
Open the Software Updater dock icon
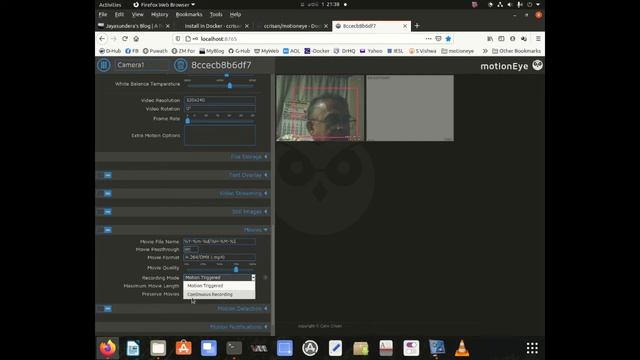(310, 348)
